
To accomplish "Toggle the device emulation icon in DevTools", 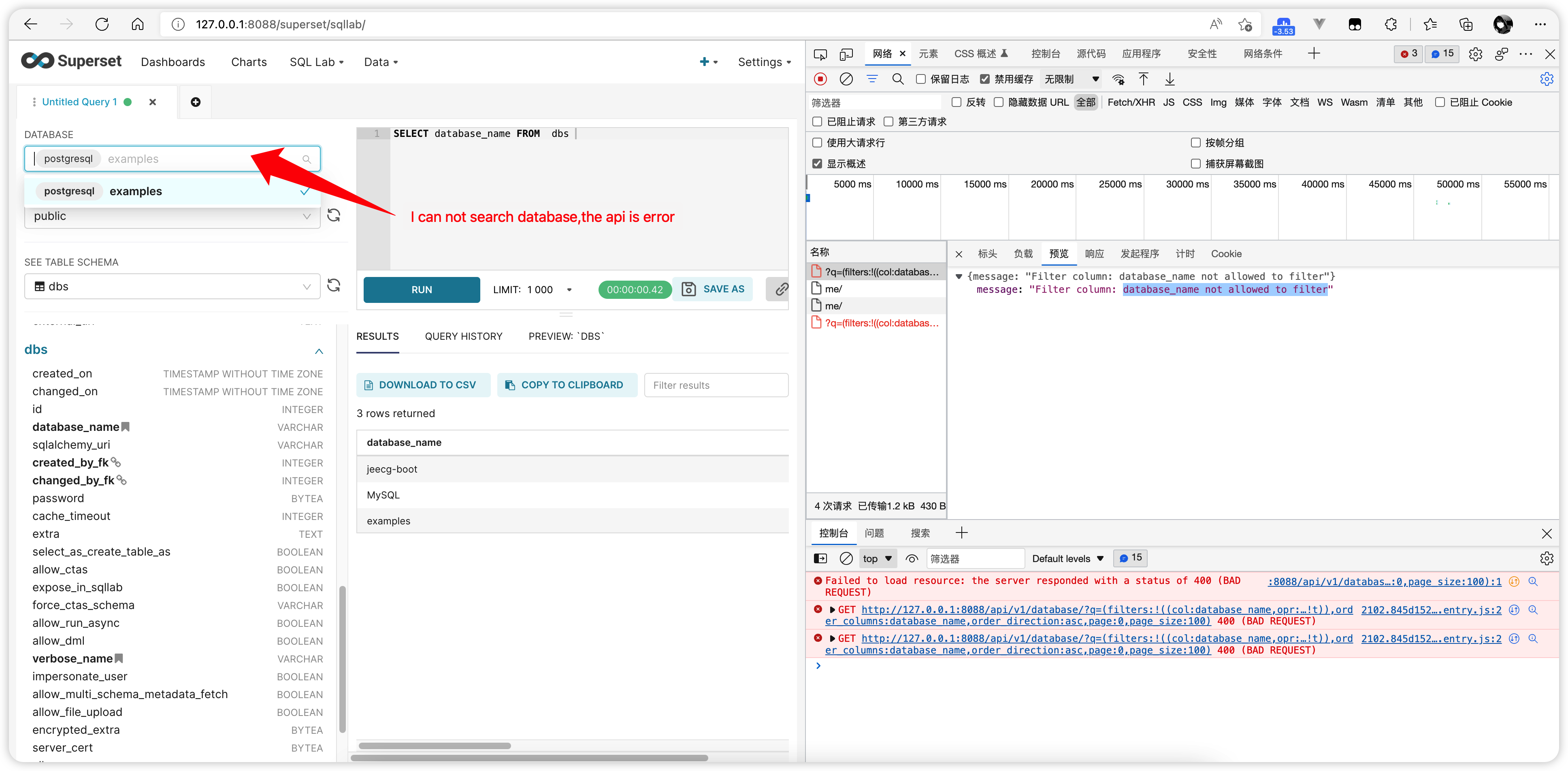I will pos(846,53).
